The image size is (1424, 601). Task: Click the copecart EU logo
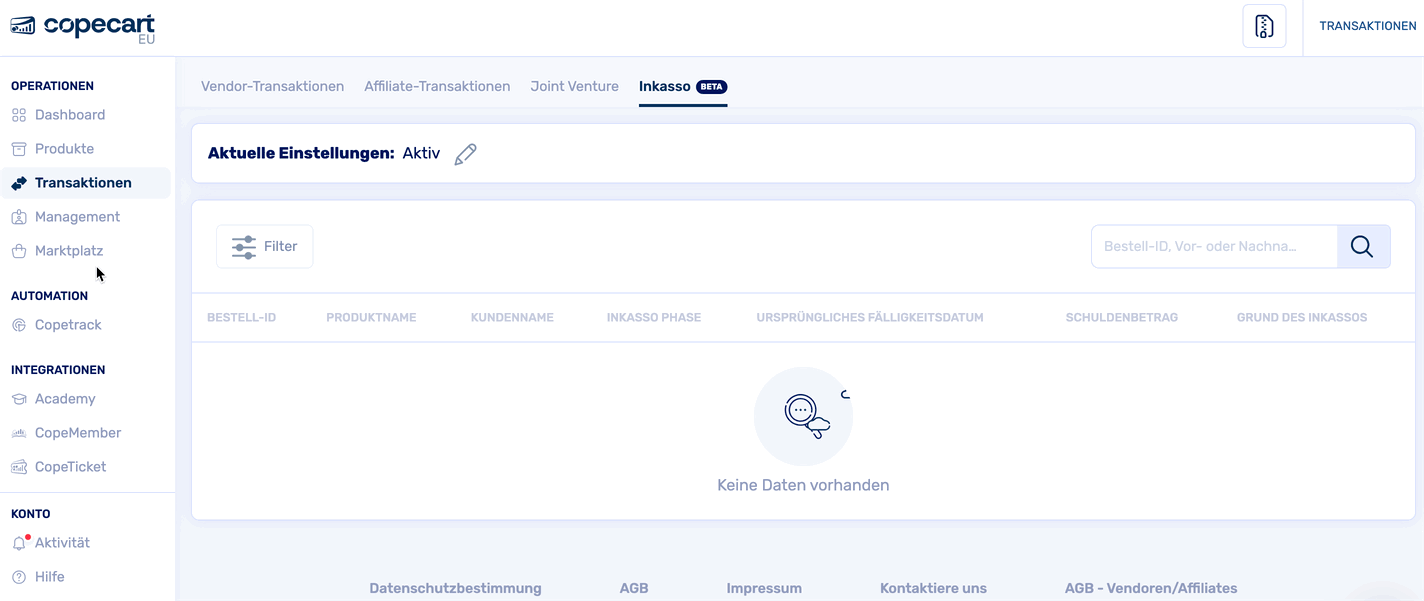pos(83,28)
